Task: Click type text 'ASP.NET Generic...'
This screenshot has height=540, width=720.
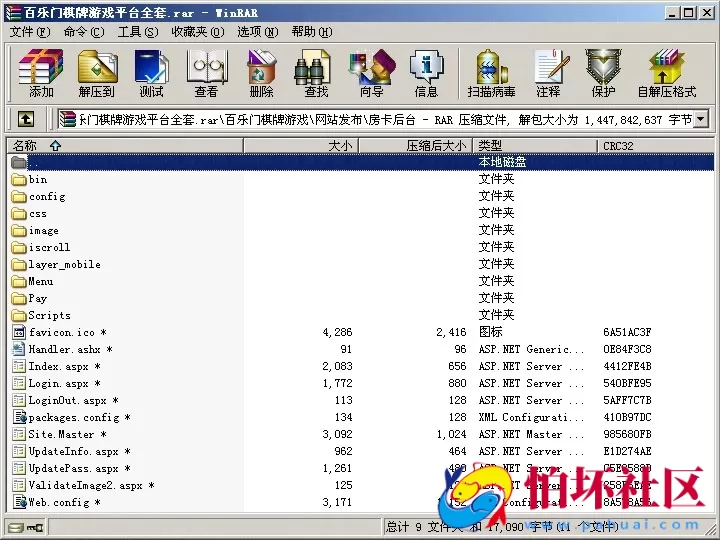Action: [531, 349]
